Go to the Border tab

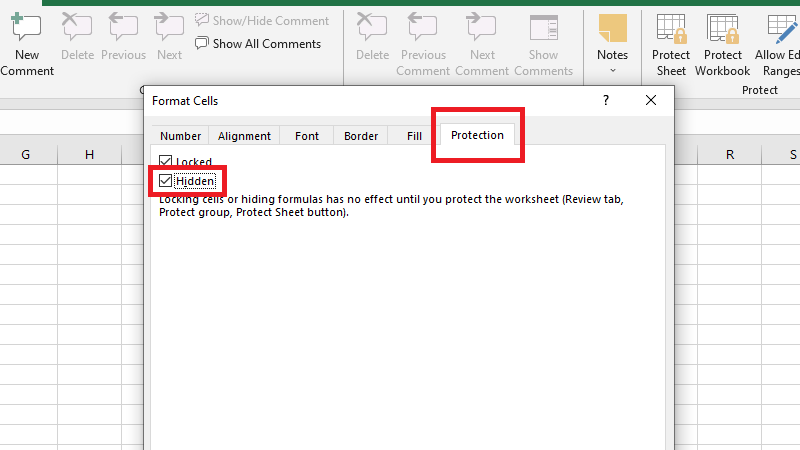[361, 136]
